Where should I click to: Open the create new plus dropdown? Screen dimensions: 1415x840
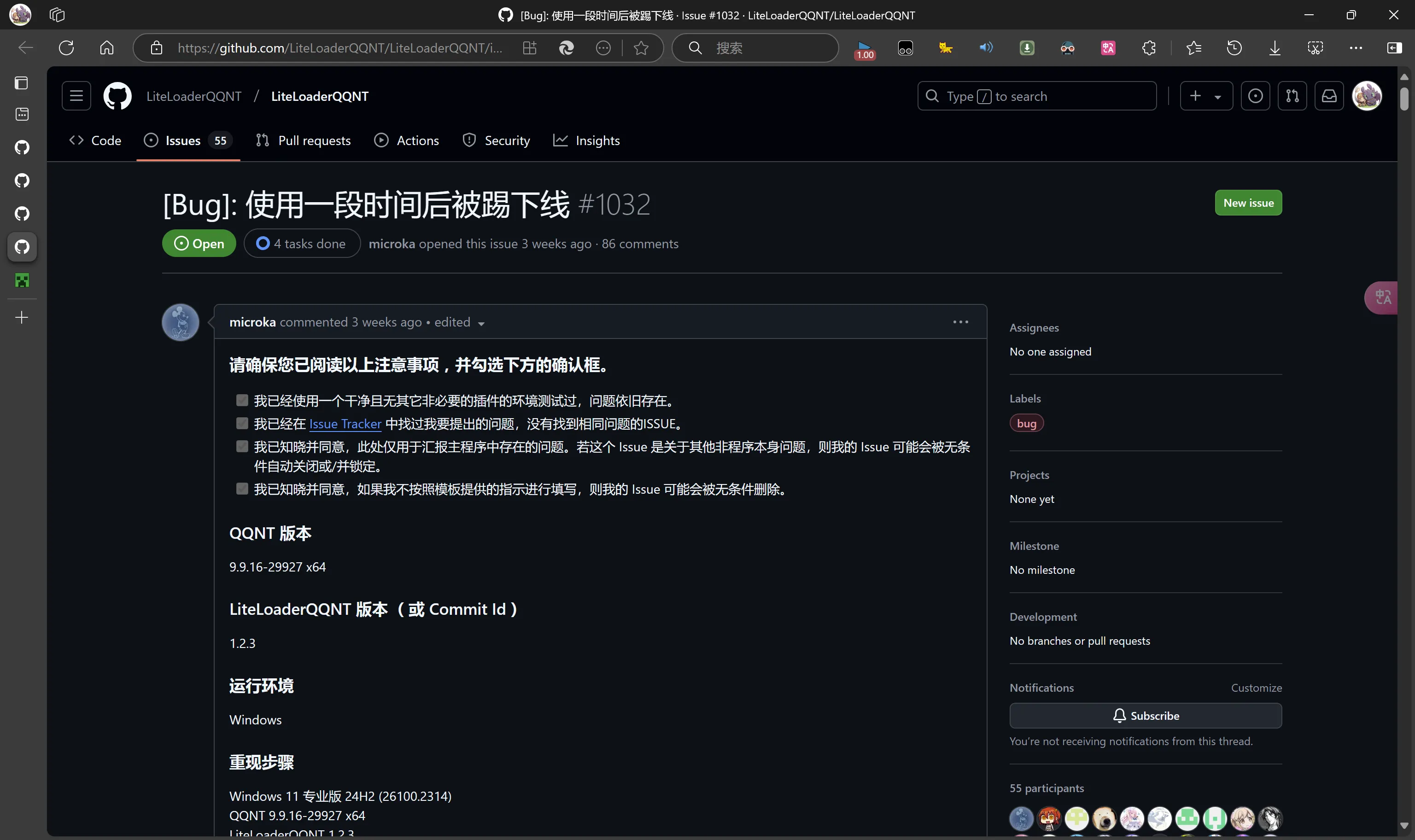click(1206, 96)
